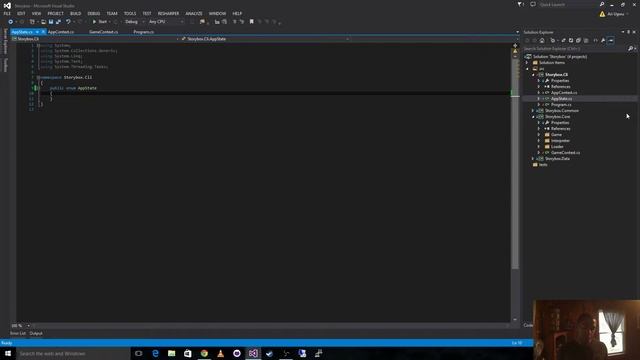
Task: Expand the Loader folder
Action: pyautogui.click(x=539, y=147)
